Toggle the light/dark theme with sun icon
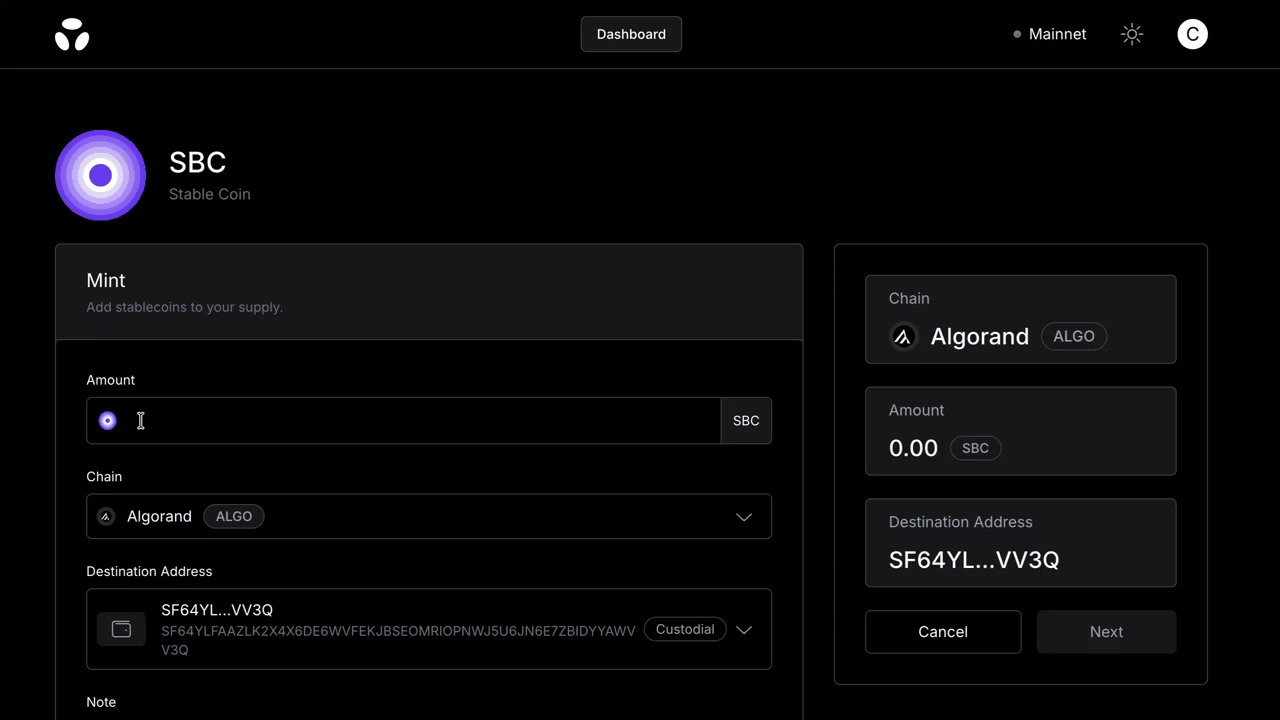The image size is (1280, 720). click(x=1131, y=34)
